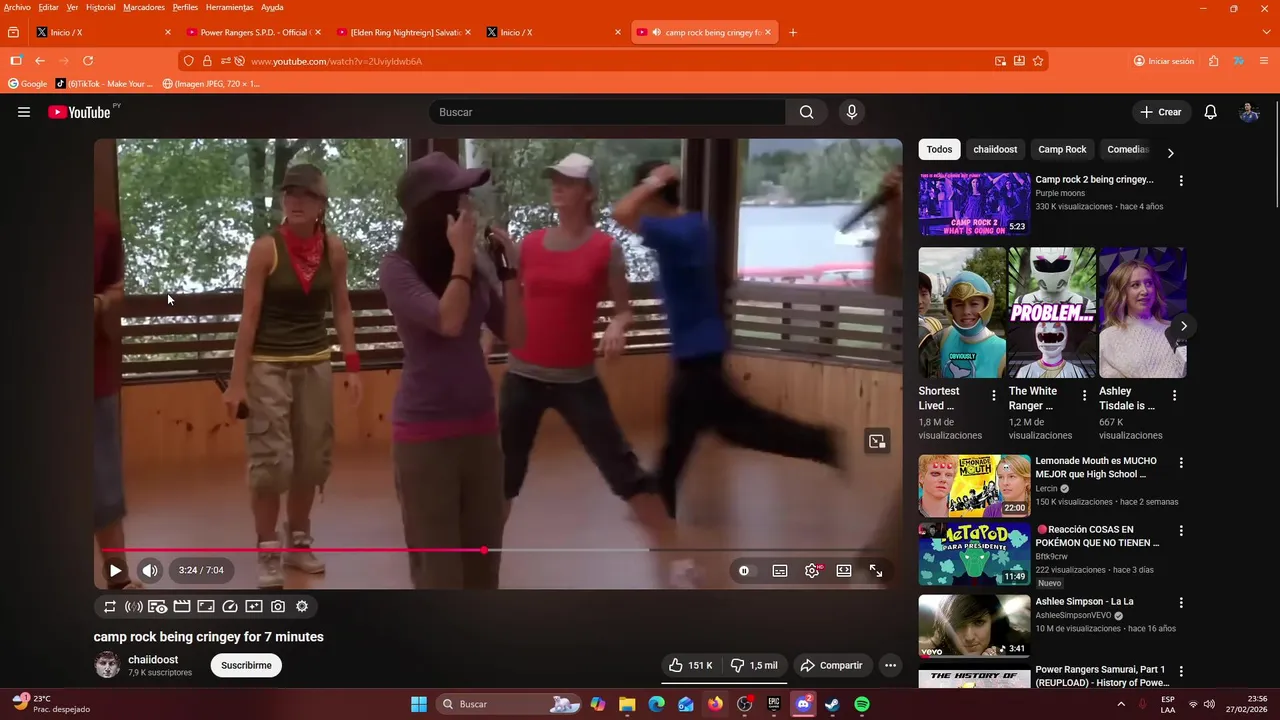Toggle cinema mode clapperboard icon

[182, 606]
